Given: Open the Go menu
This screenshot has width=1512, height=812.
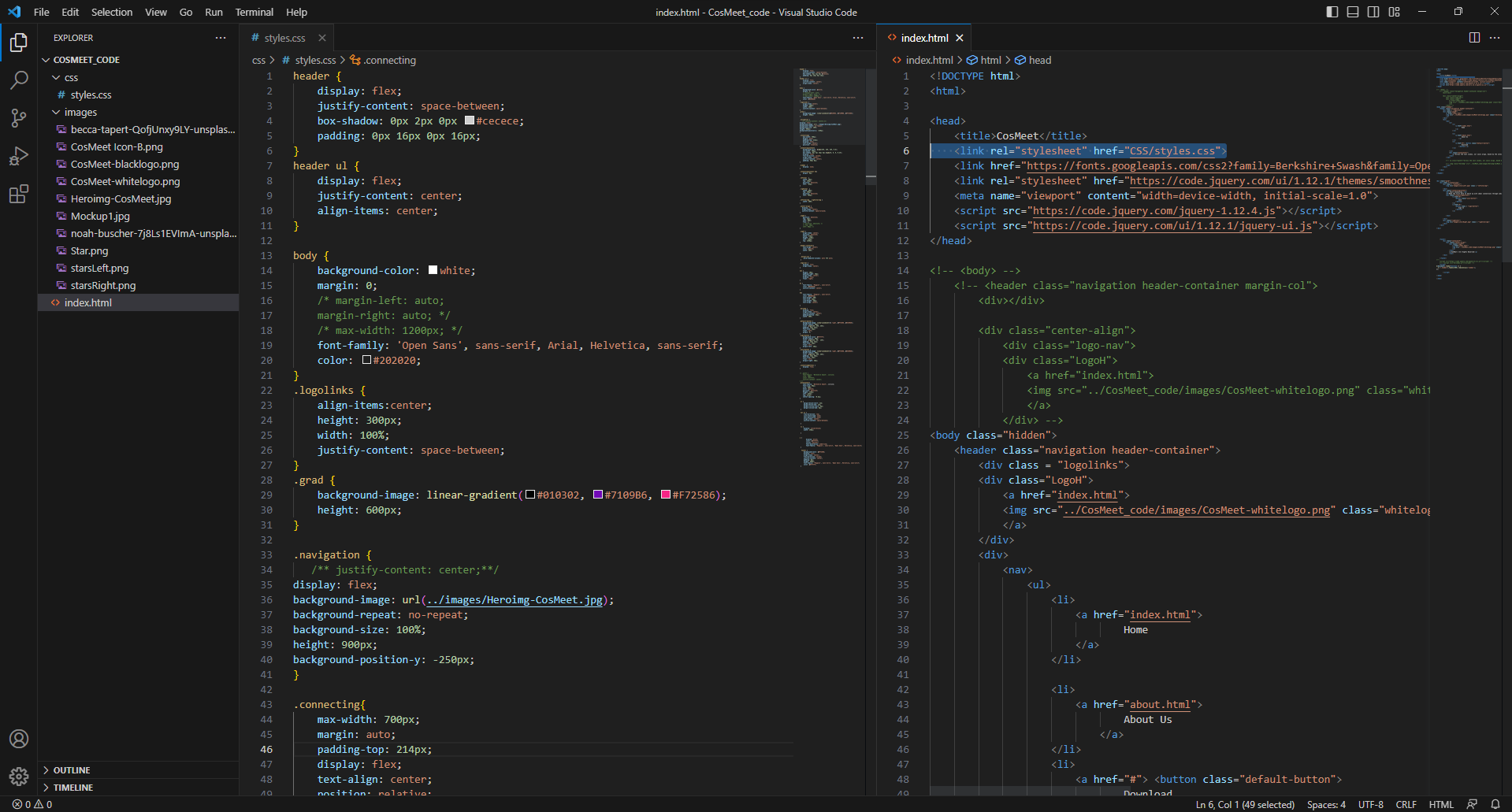Looking at the screenshot, I should pos(186,12).
